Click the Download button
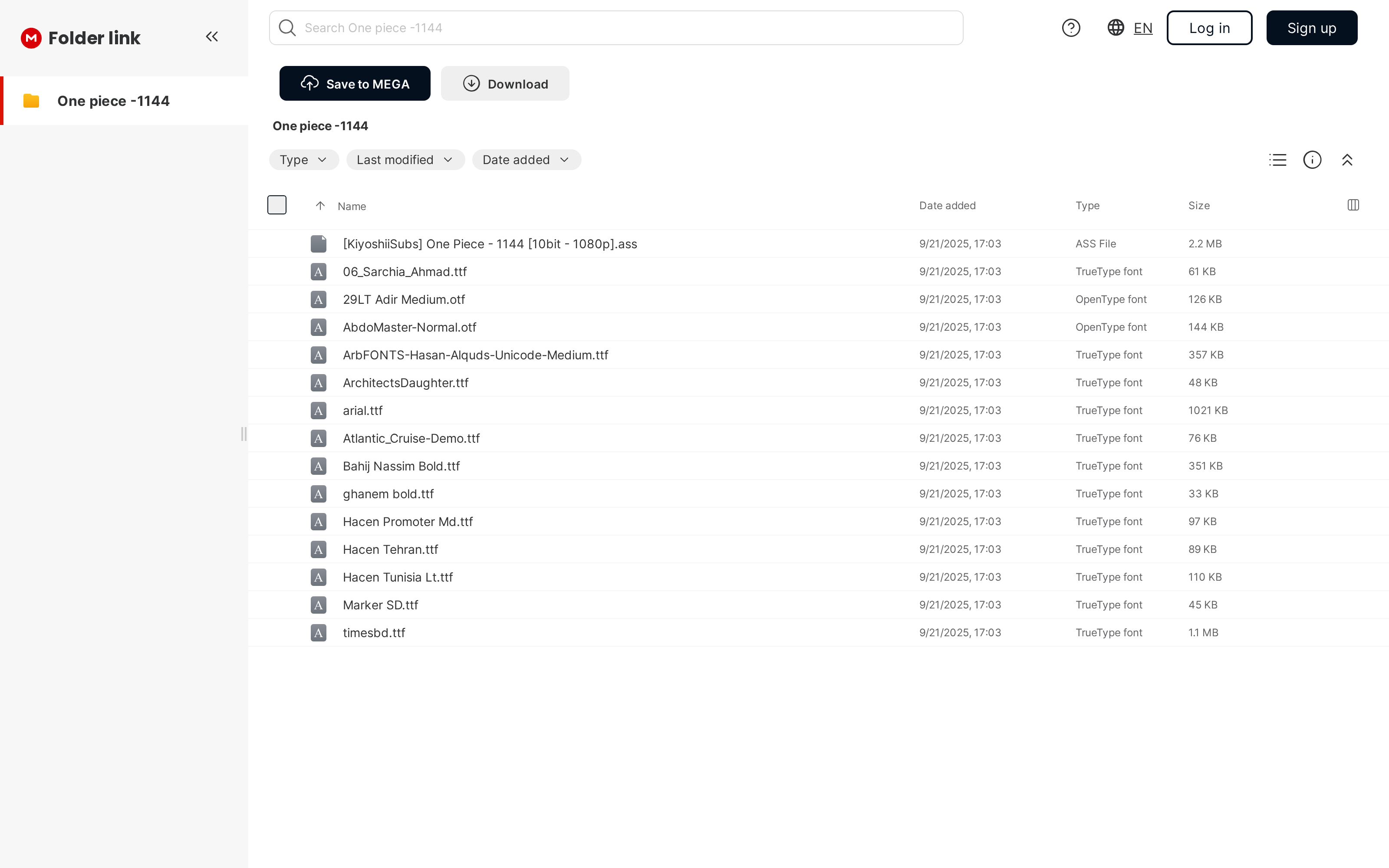The width and height of the screenshot is (1389, 868). click(x=505, y=83)
